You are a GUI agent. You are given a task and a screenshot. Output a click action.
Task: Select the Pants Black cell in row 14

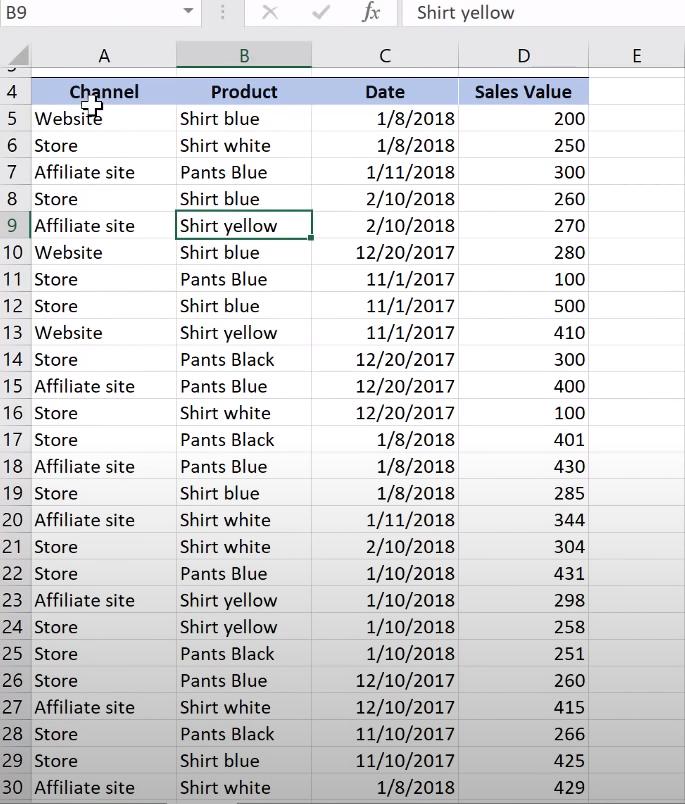pos(244,359)
